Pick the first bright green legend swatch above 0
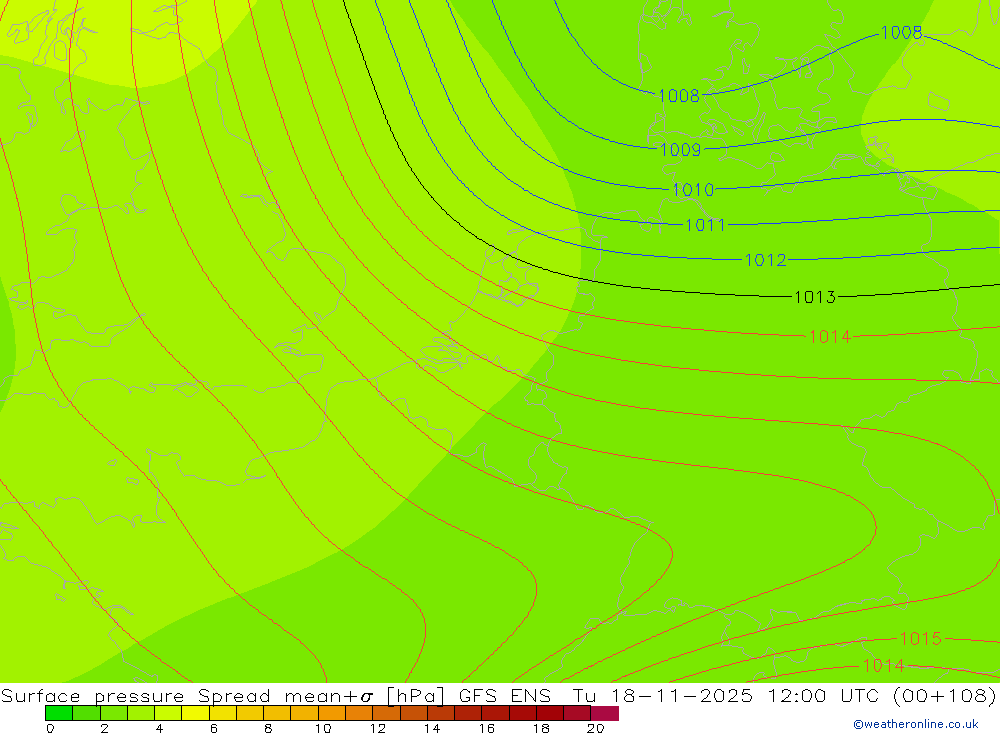The image size is (1000, 733). pyautogui.click(x=59, y=713)
